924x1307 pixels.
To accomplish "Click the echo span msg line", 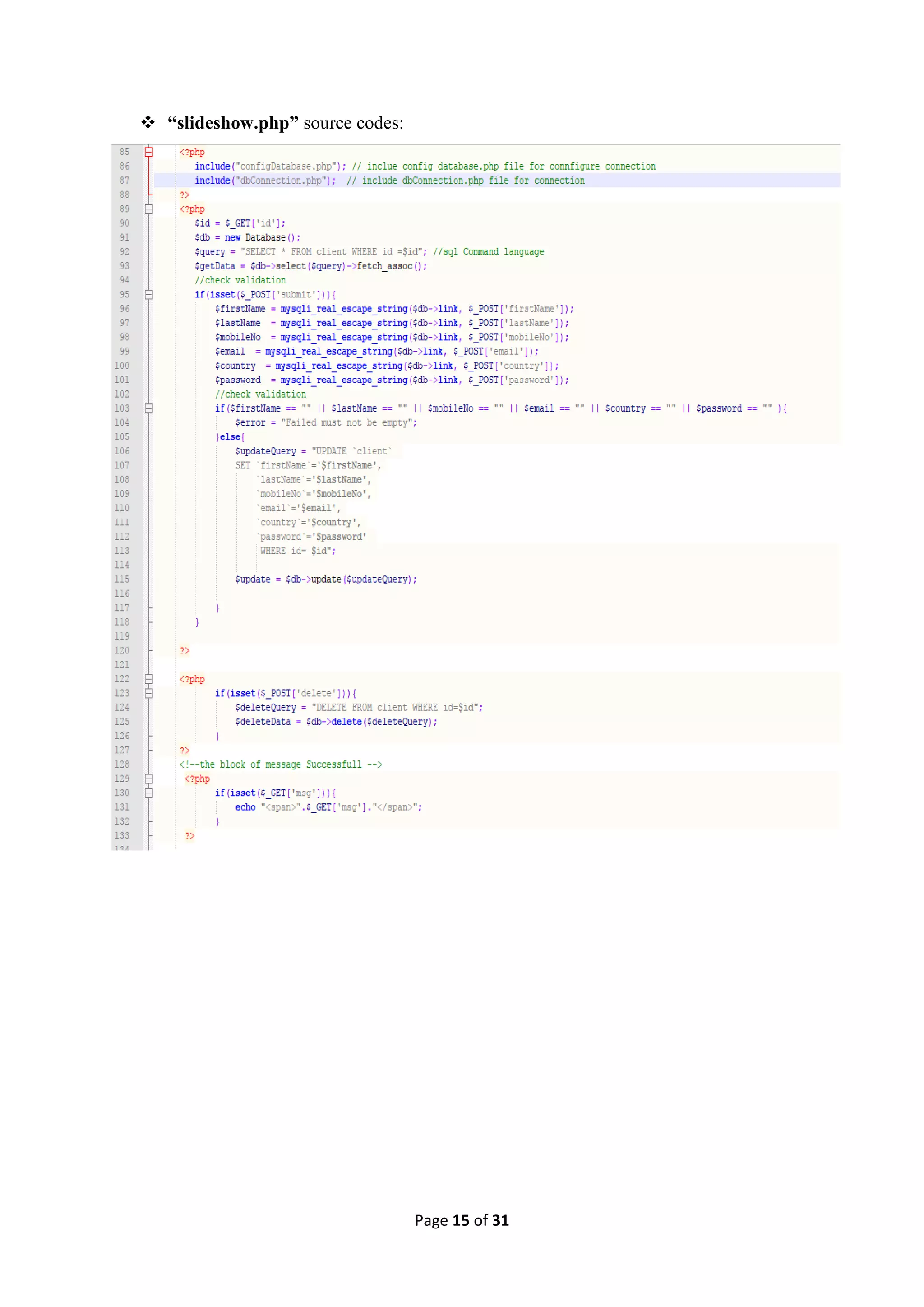I will [328, 807].
